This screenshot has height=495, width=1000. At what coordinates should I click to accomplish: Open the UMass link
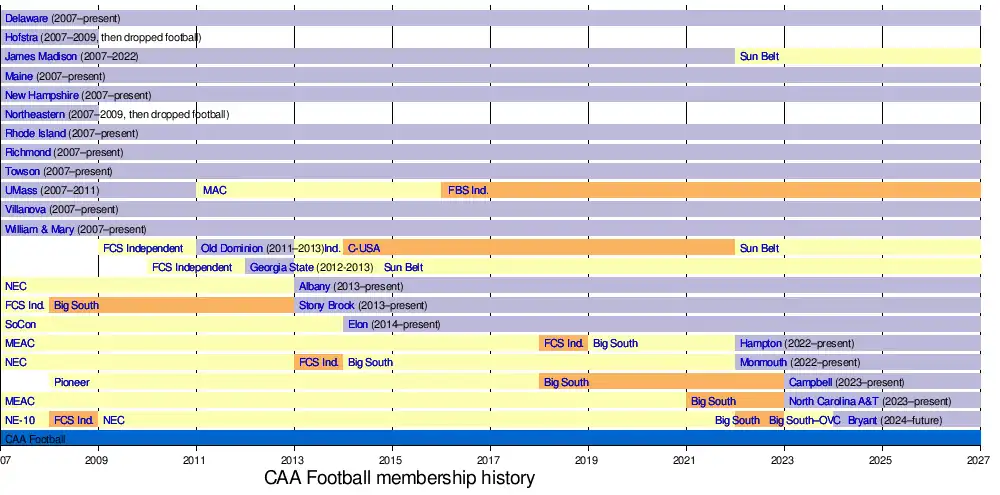[21, 190]
